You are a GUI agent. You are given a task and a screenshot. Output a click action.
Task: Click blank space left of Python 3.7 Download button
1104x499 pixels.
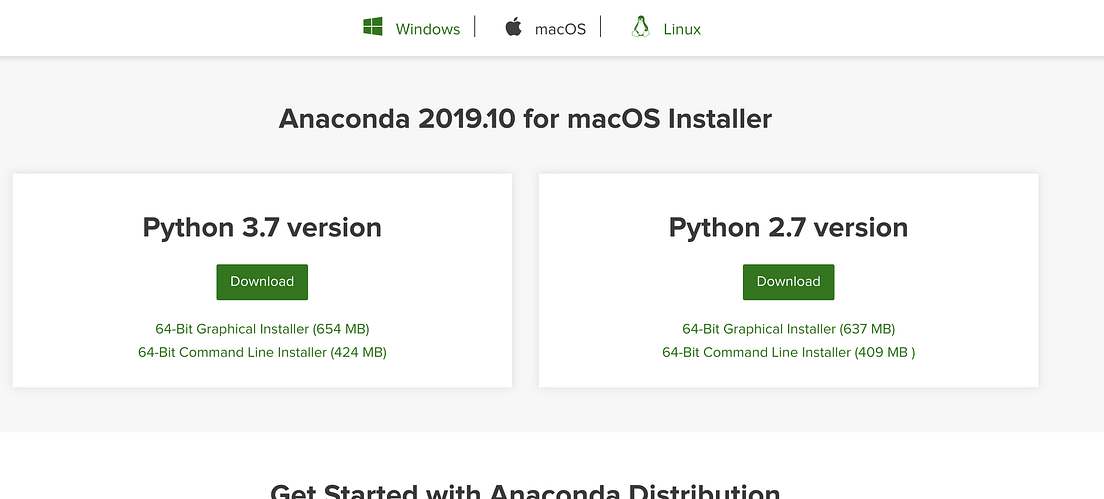coord(120,282)
